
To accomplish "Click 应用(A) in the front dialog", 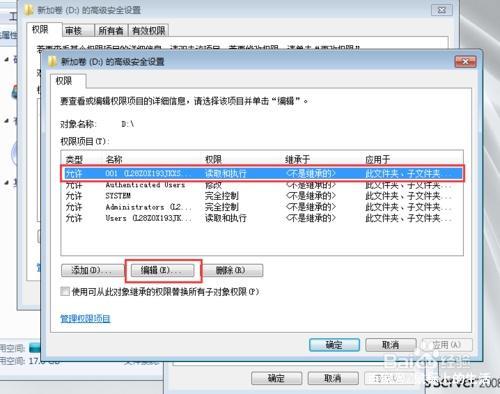I will (447, 345).
